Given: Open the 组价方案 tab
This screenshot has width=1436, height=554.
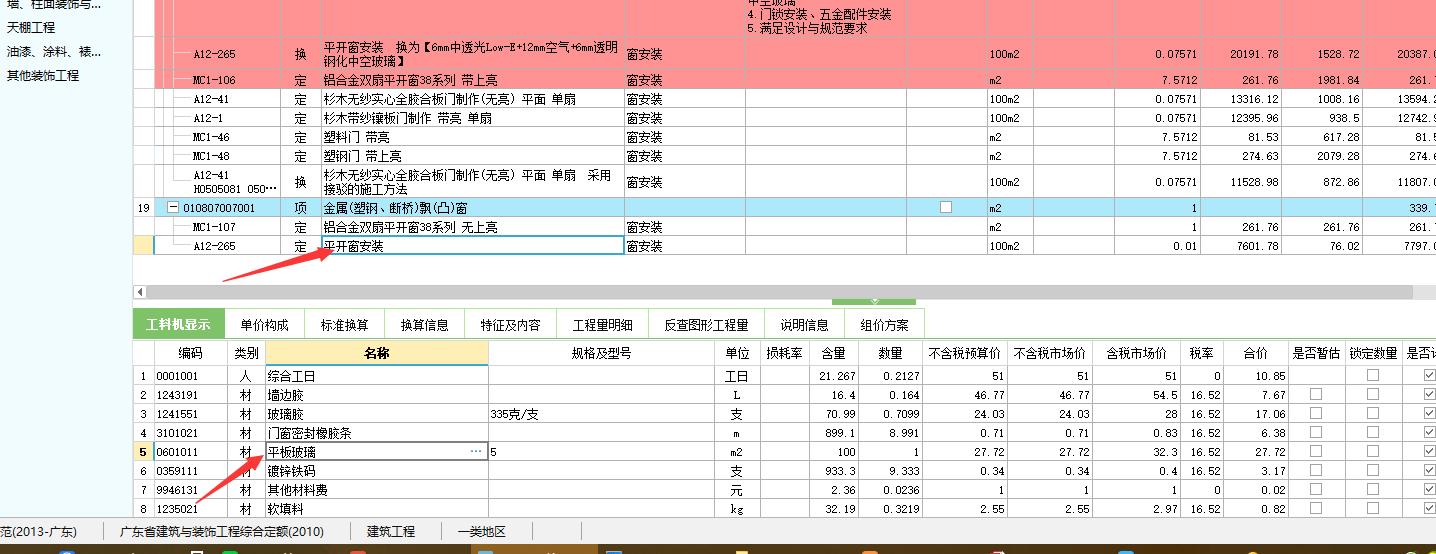Looking at the screenshot, I should (884, 325).
